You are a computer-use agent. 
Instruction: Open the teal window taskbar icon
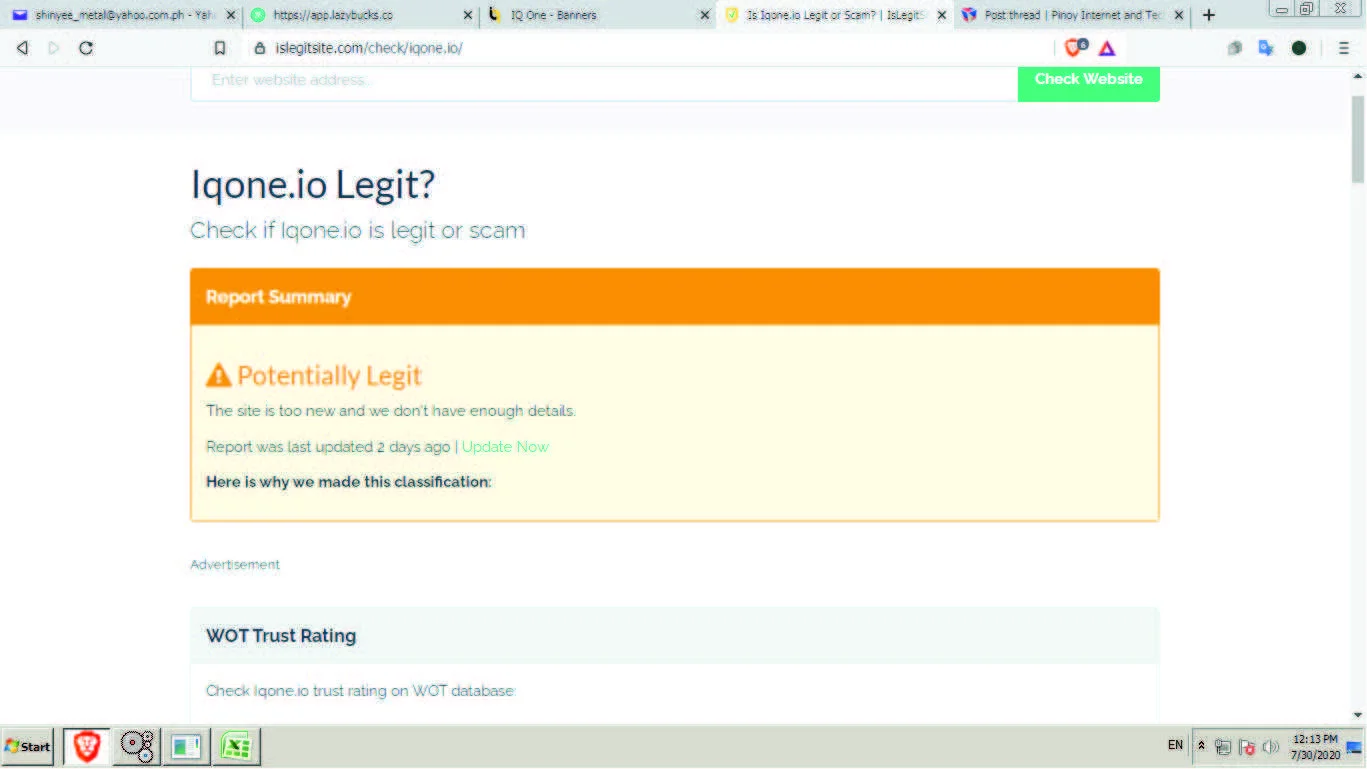[x=187, y=747]
